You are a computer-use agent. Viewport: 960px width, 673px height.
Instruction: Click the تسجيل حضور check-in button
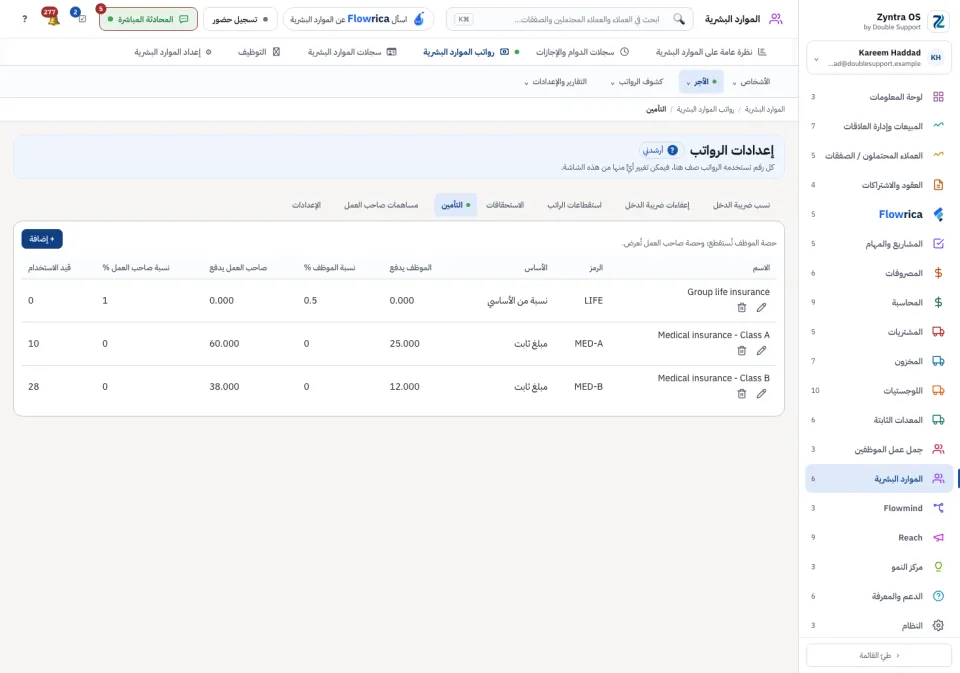coord(240,19)
